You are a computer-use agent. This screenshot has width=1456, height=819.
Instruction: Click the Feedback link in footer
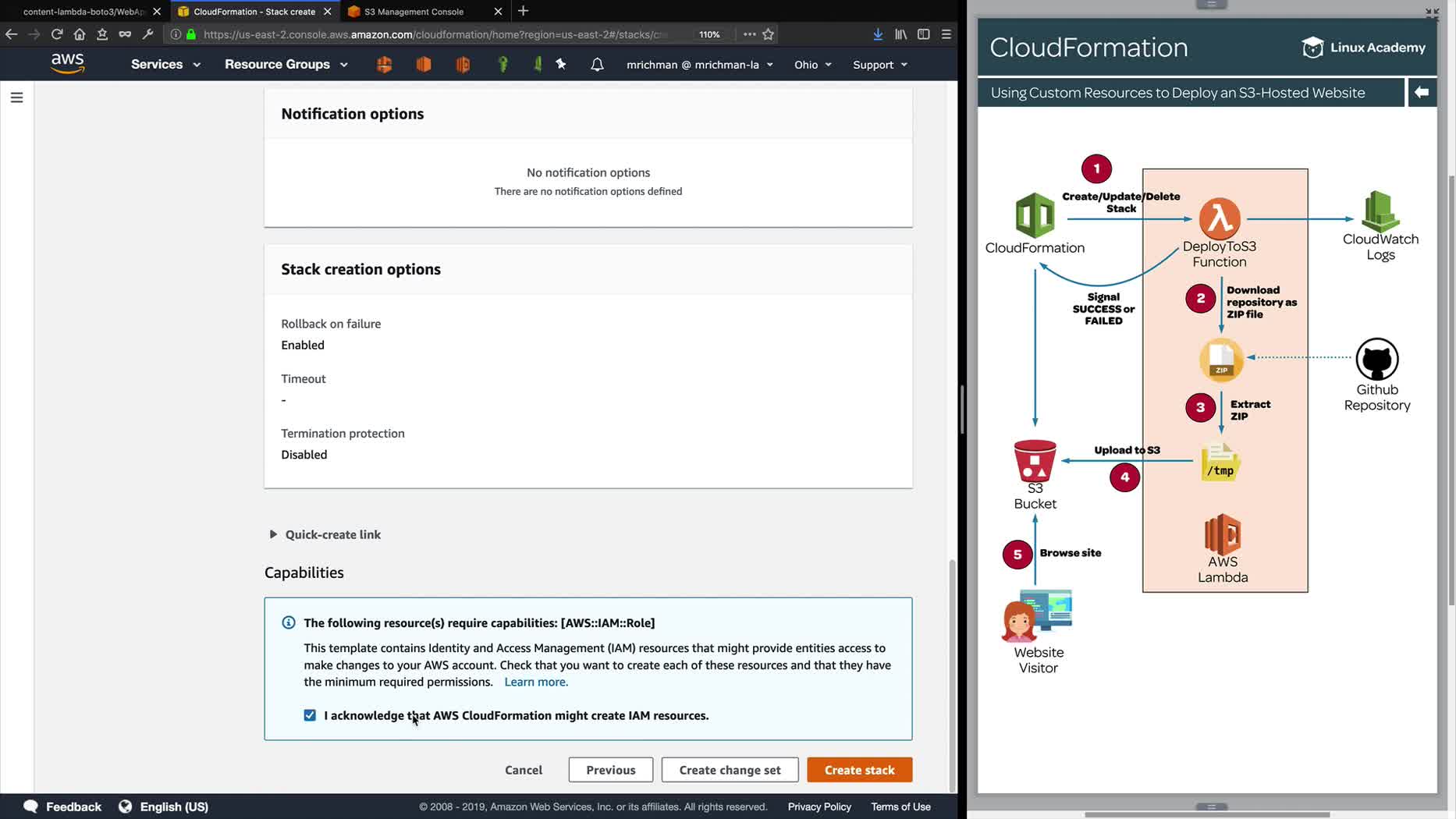(x=73, y=807)
